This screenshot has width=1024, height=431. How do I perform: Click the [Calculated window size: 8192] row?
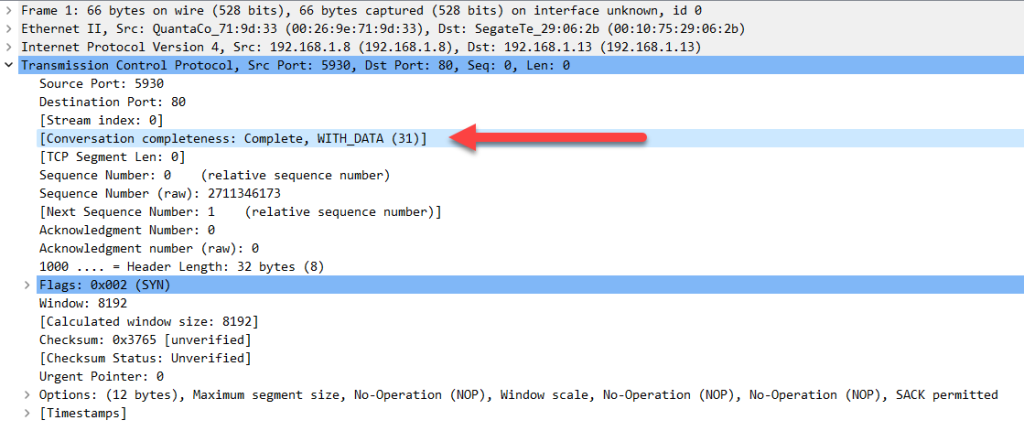click(149, 322)
